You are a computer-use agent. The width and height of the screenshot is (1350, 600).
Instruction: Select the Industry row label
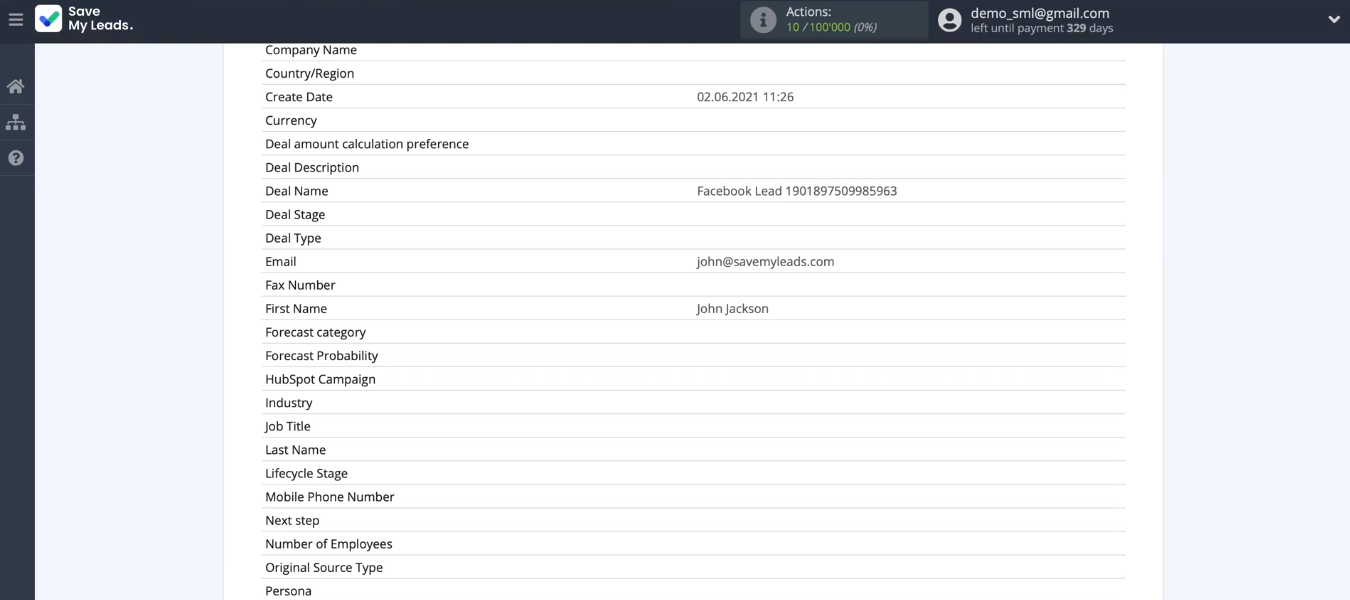click(289, 403)
